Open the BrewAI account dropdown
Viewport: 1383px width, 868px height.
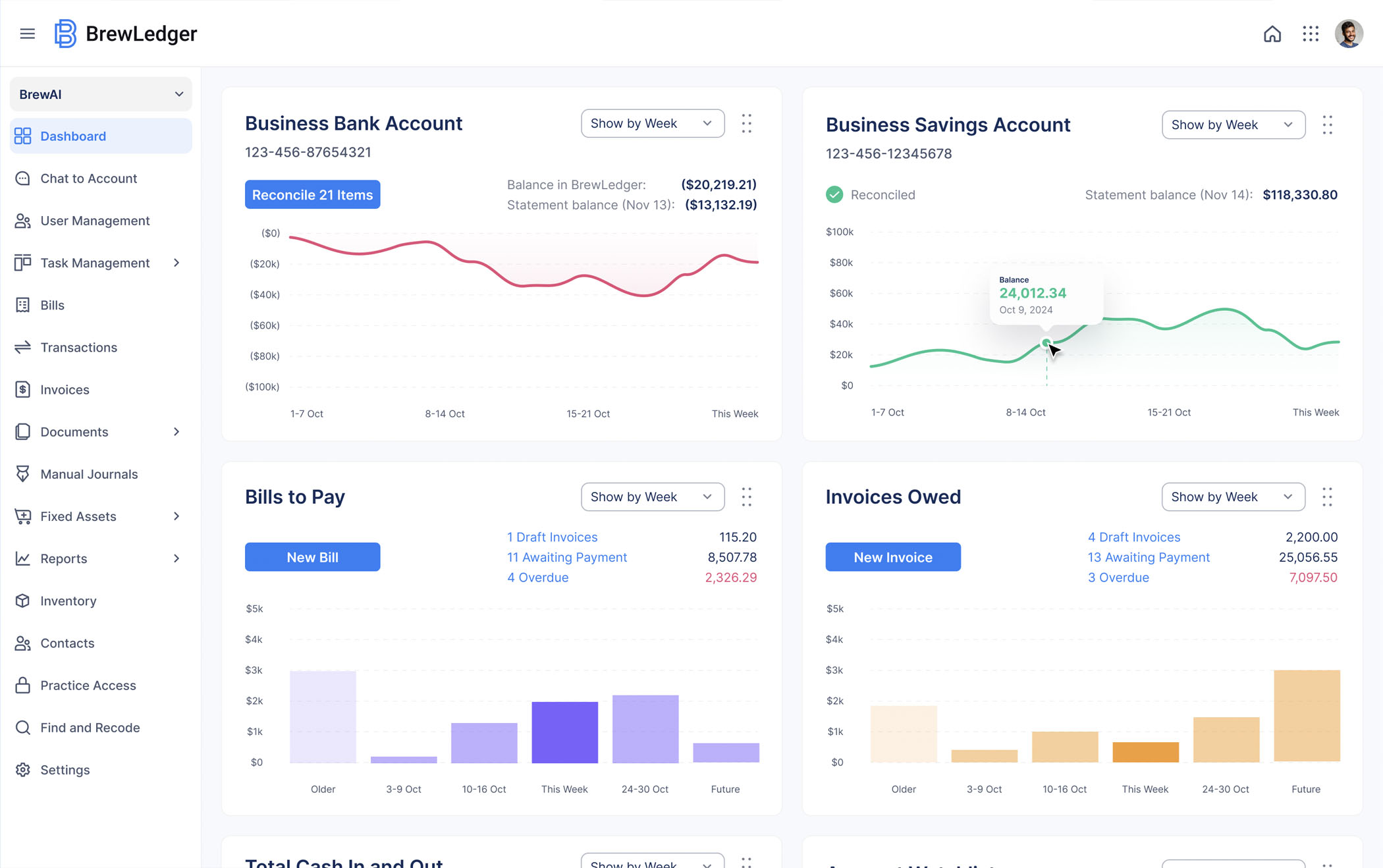pyautogui.click(x=101, y=94)
